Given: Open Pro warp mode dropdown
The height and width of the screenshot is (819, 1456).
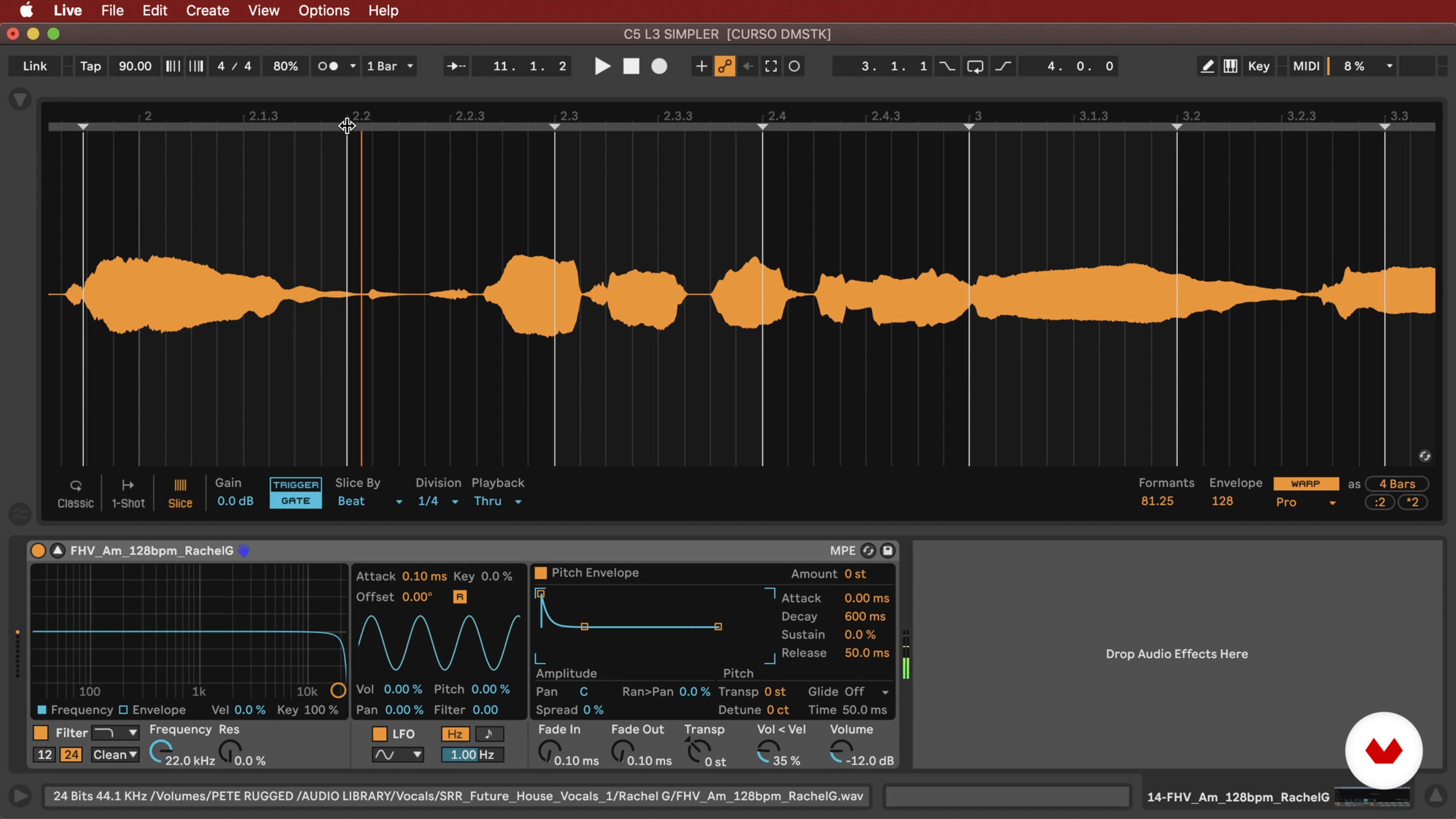Looking at the screenshot, I should pyautogui.click(x=1305, y=502).
